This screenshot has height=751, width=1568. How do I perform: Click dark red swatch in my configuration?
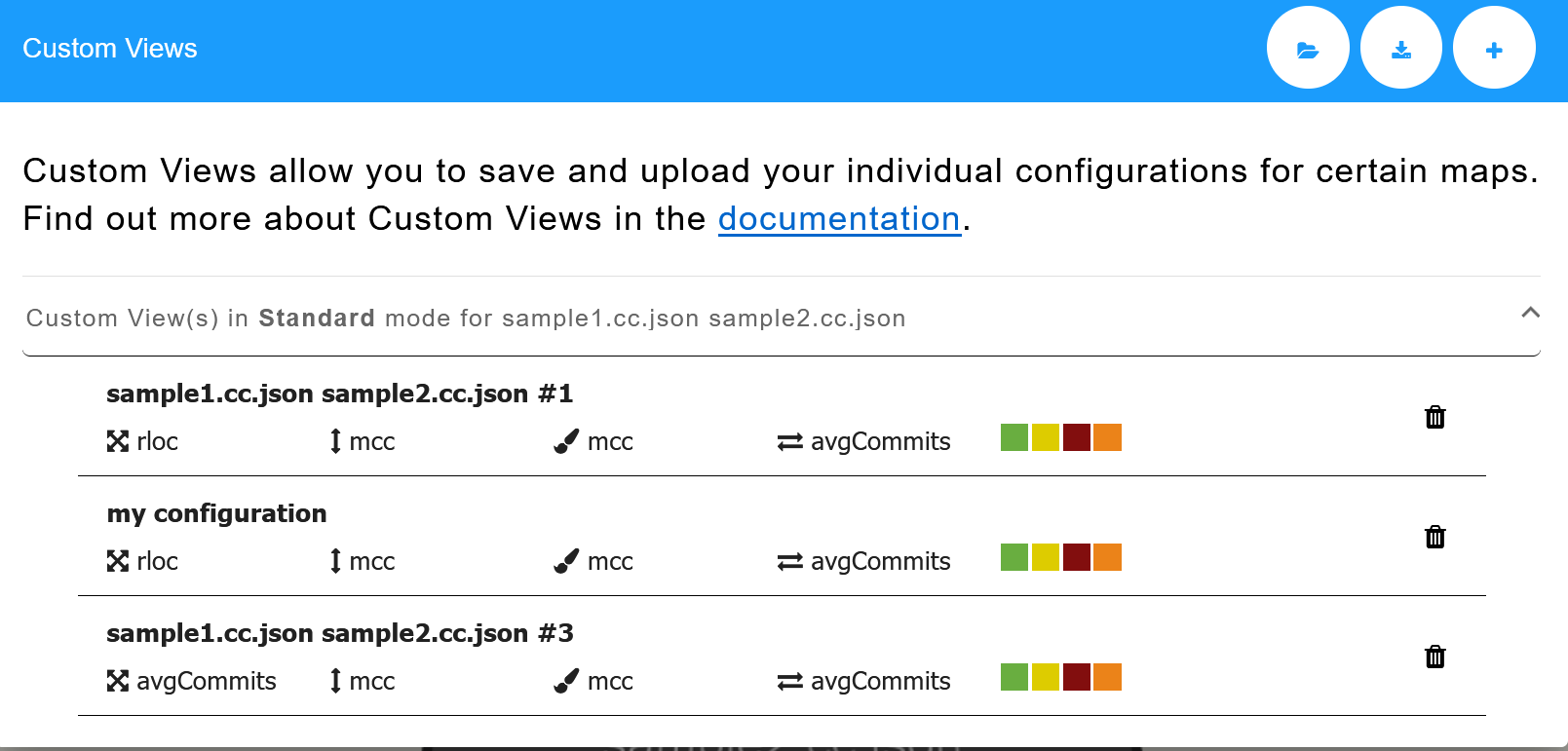tap(1077, 557)
